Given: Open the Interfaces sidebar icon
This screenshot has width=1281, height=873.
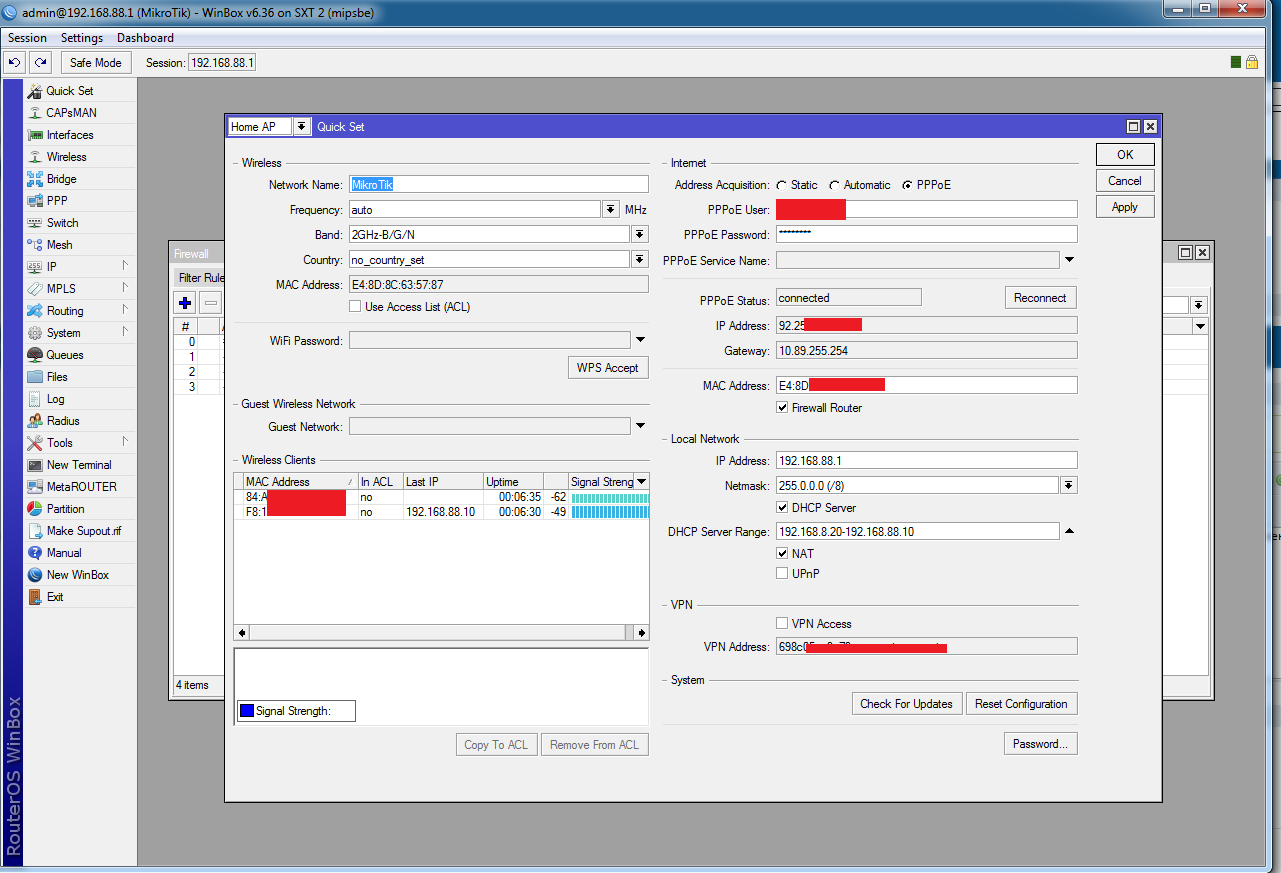Looking at the screenshot, I should 35,135.
